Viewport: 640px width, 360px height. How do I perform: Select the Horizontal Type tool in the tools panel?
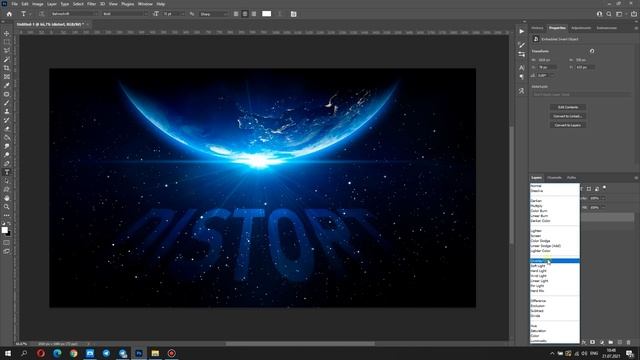(7, 172)
